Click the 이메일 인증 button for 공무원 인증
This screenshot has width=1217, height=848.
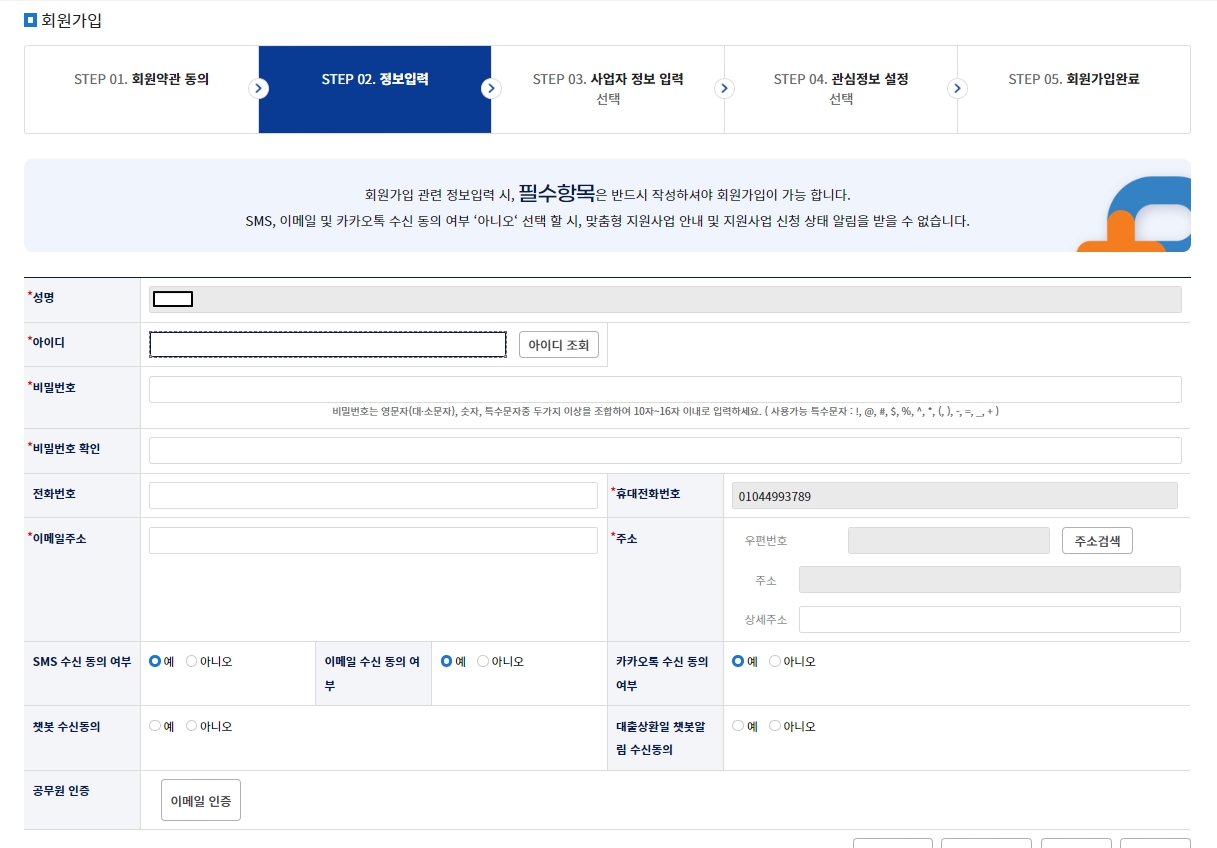tap(200, 800)
